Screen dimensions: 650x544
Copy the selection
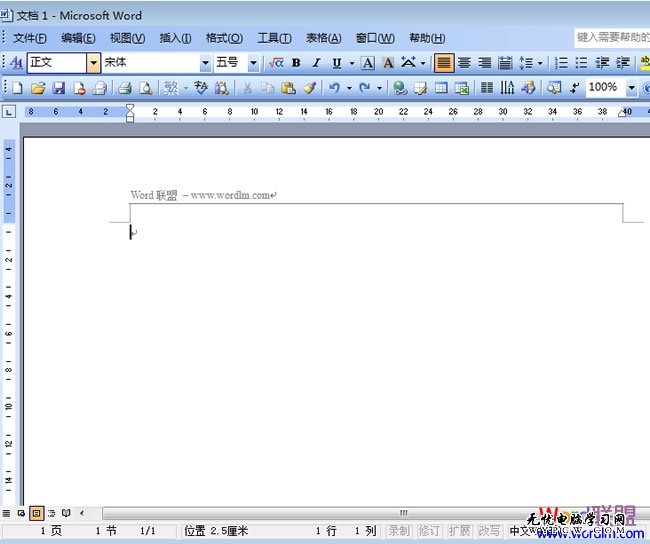(268, 88)
